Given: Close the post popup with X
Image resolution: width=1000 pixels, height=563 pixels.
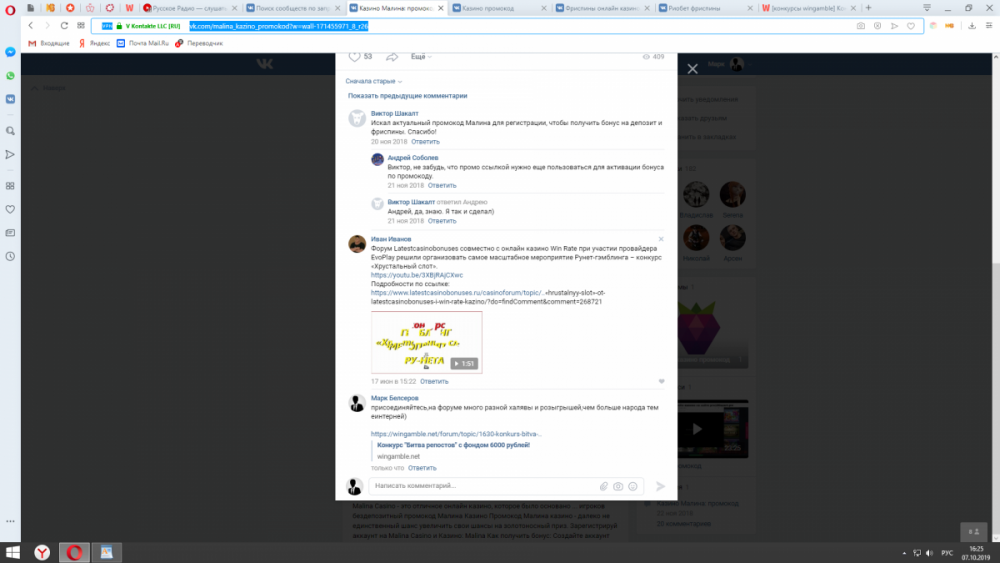Looking at the screenshot, I should coord(693,68).
